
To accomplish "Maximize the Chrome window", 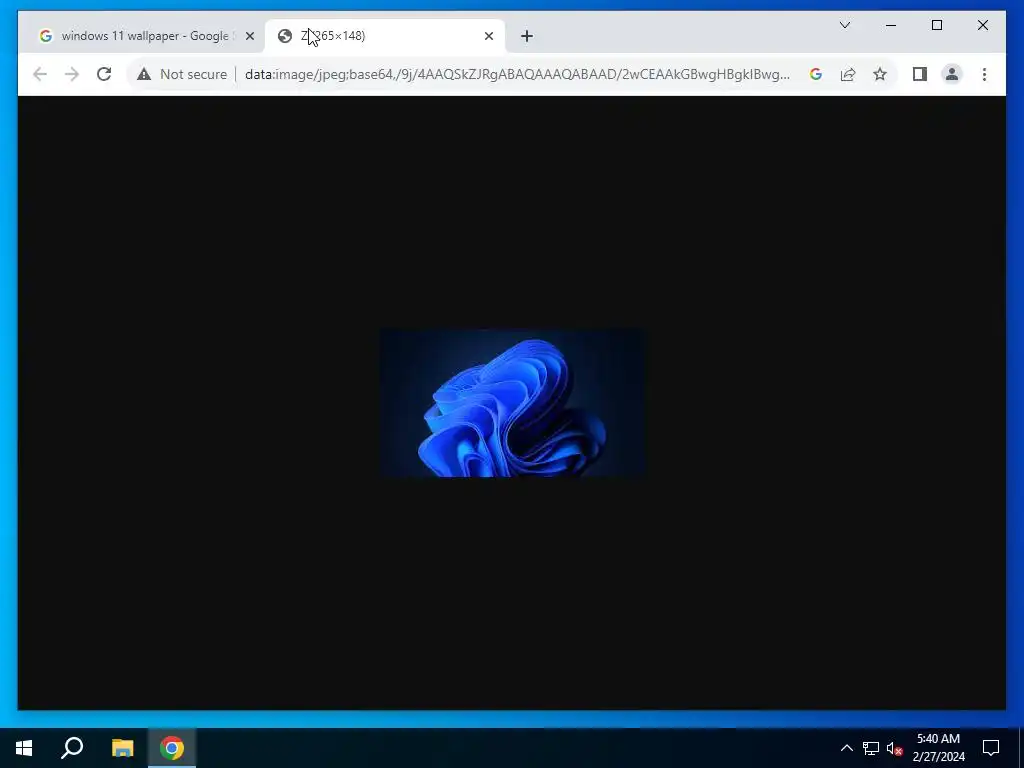I will [936, 25].
